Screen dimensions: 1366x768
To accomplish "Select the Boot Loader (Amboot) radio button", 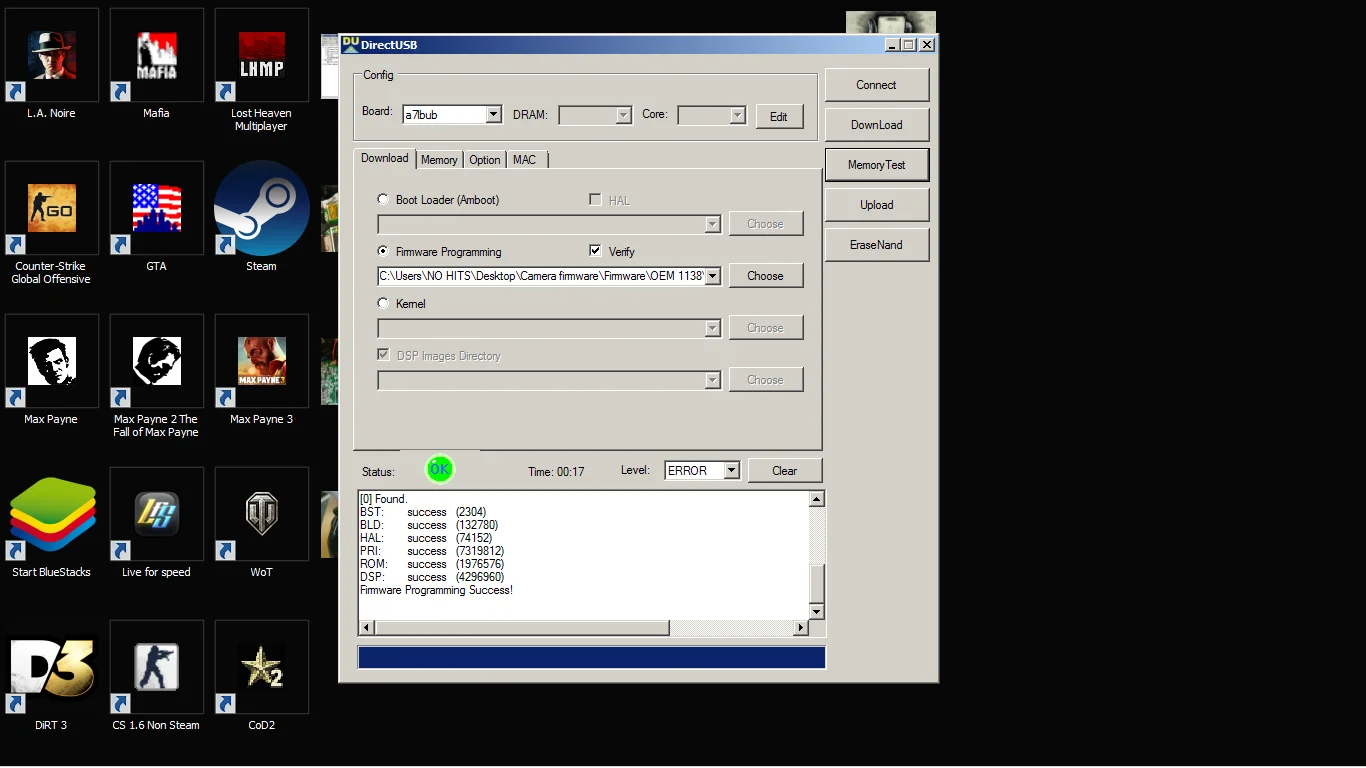I will coord(383,200).
